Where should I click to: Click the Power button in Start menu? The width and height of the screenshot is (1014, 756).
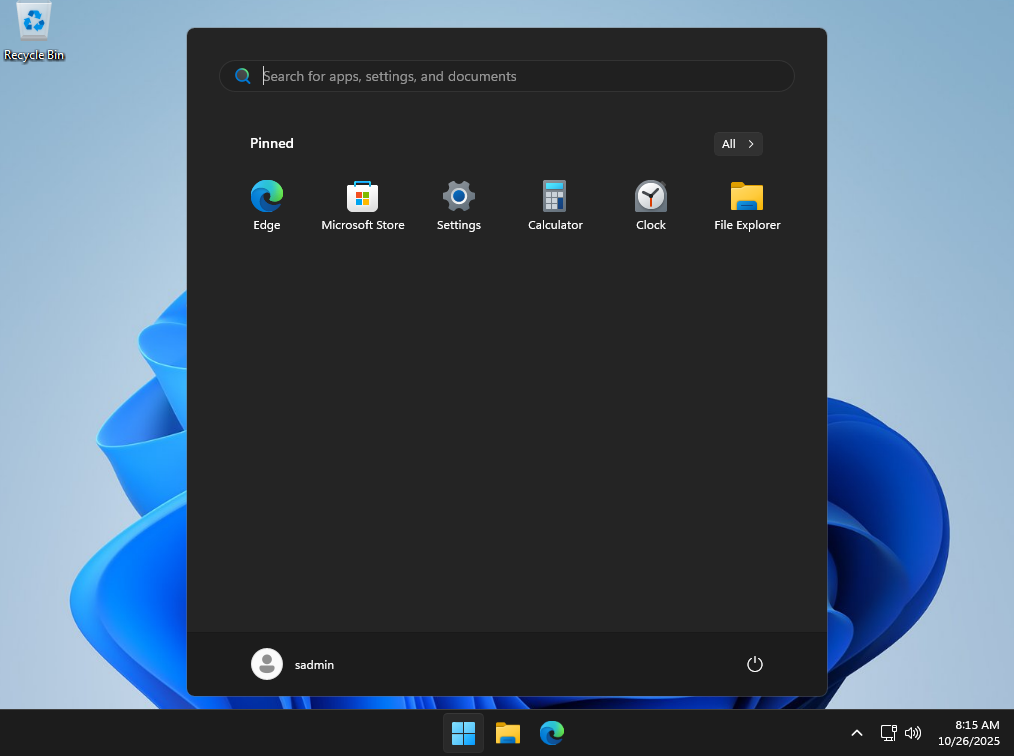[x=755, y=664]
